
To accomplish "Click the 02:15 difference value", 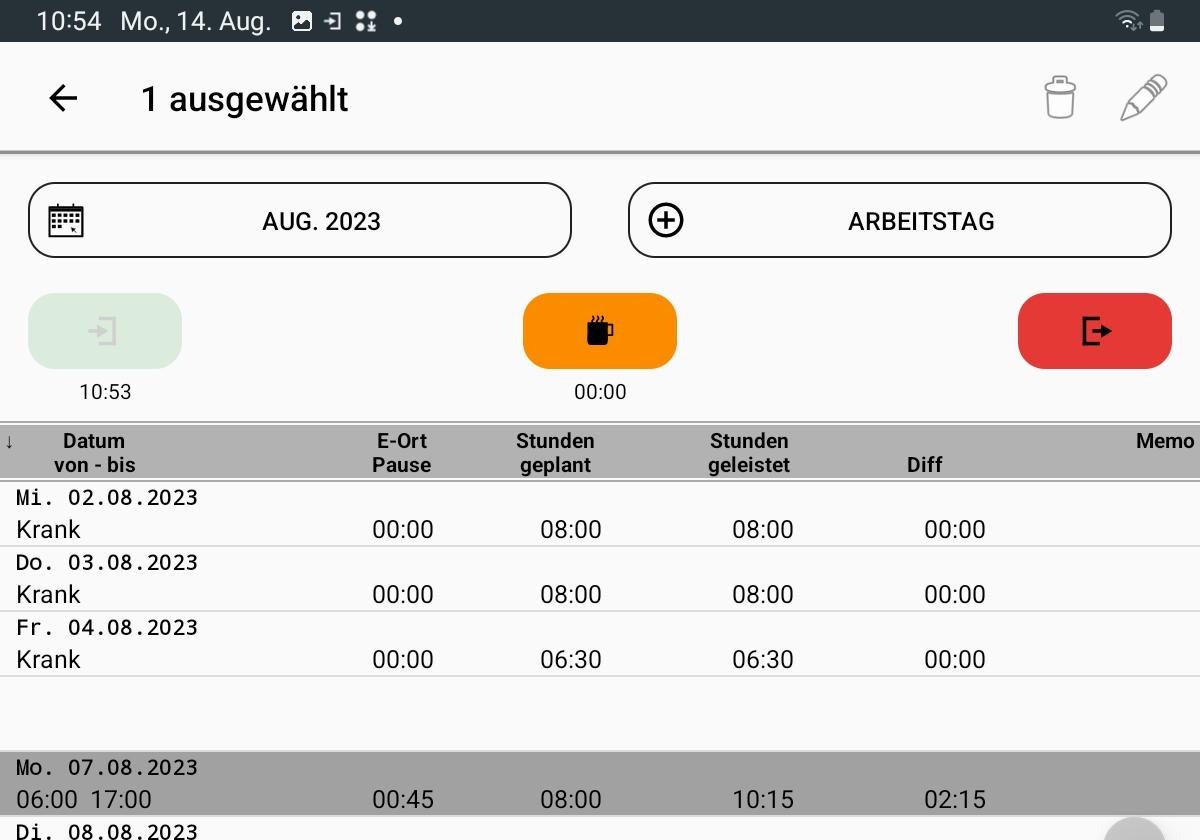I will [x=955, y=799].
